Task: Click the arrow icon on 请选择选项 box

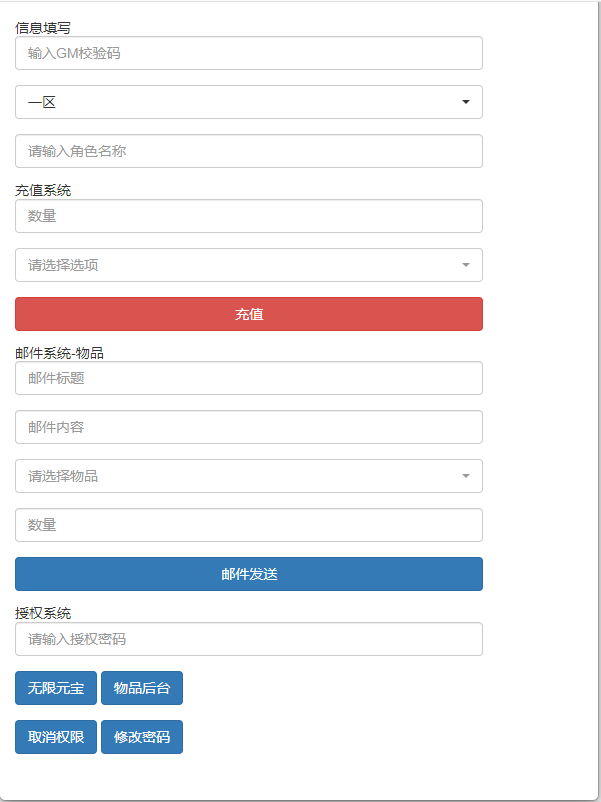Action: tap(466, 265)
